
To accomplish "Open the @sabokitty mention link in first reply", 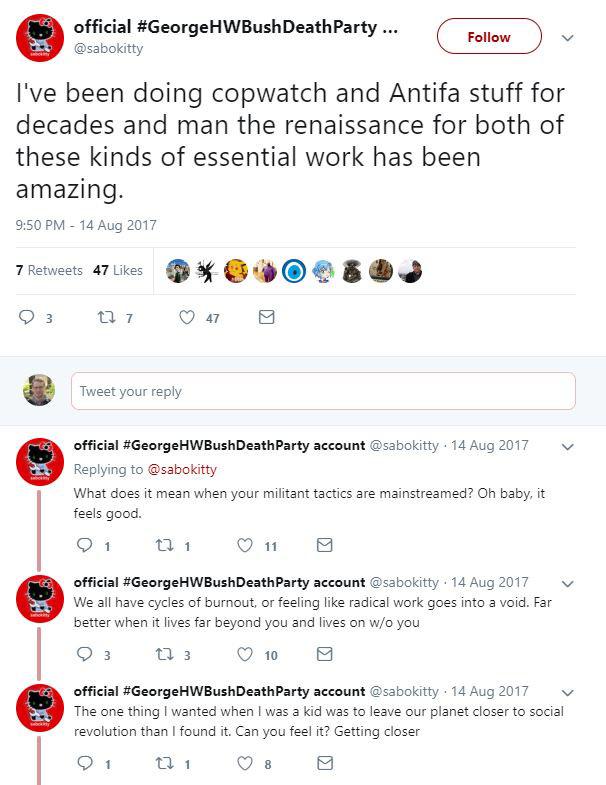I will click(x=181, y=469).
